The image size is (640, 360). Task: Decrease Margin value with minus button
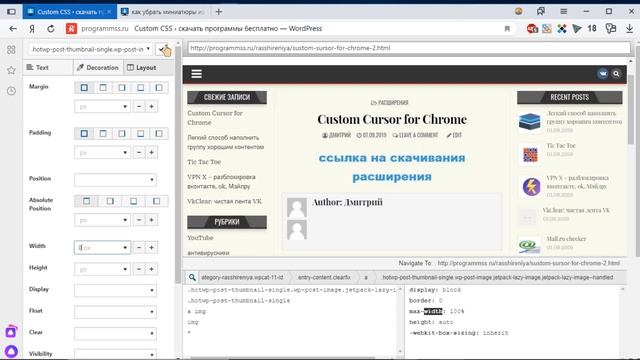click(x=139, y=107)
